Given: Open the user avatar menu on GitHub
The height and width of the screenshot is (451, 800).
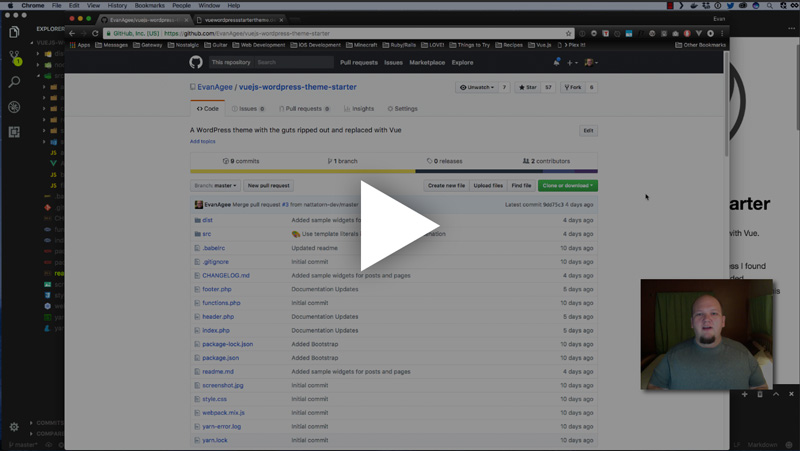Looking at the screenshot, I should [591, 62].
